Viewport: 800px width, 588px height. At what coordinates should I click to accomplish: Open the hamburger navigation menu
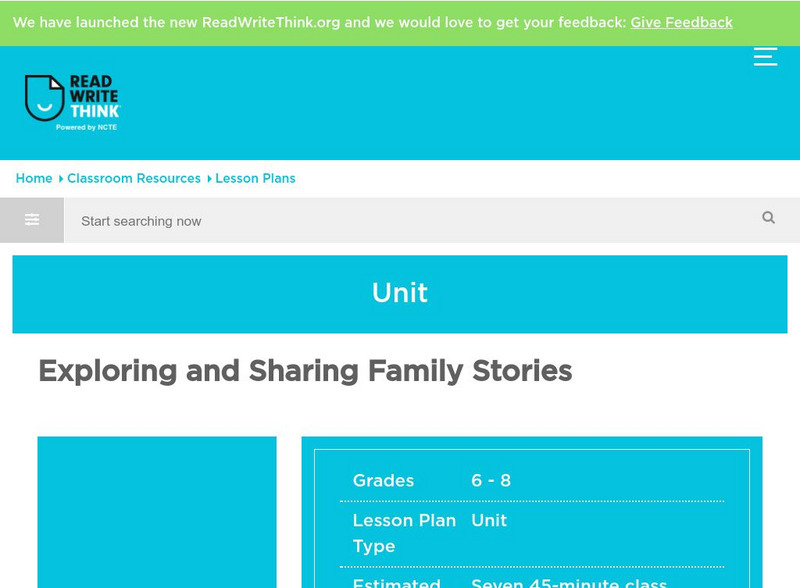[765, 57]
